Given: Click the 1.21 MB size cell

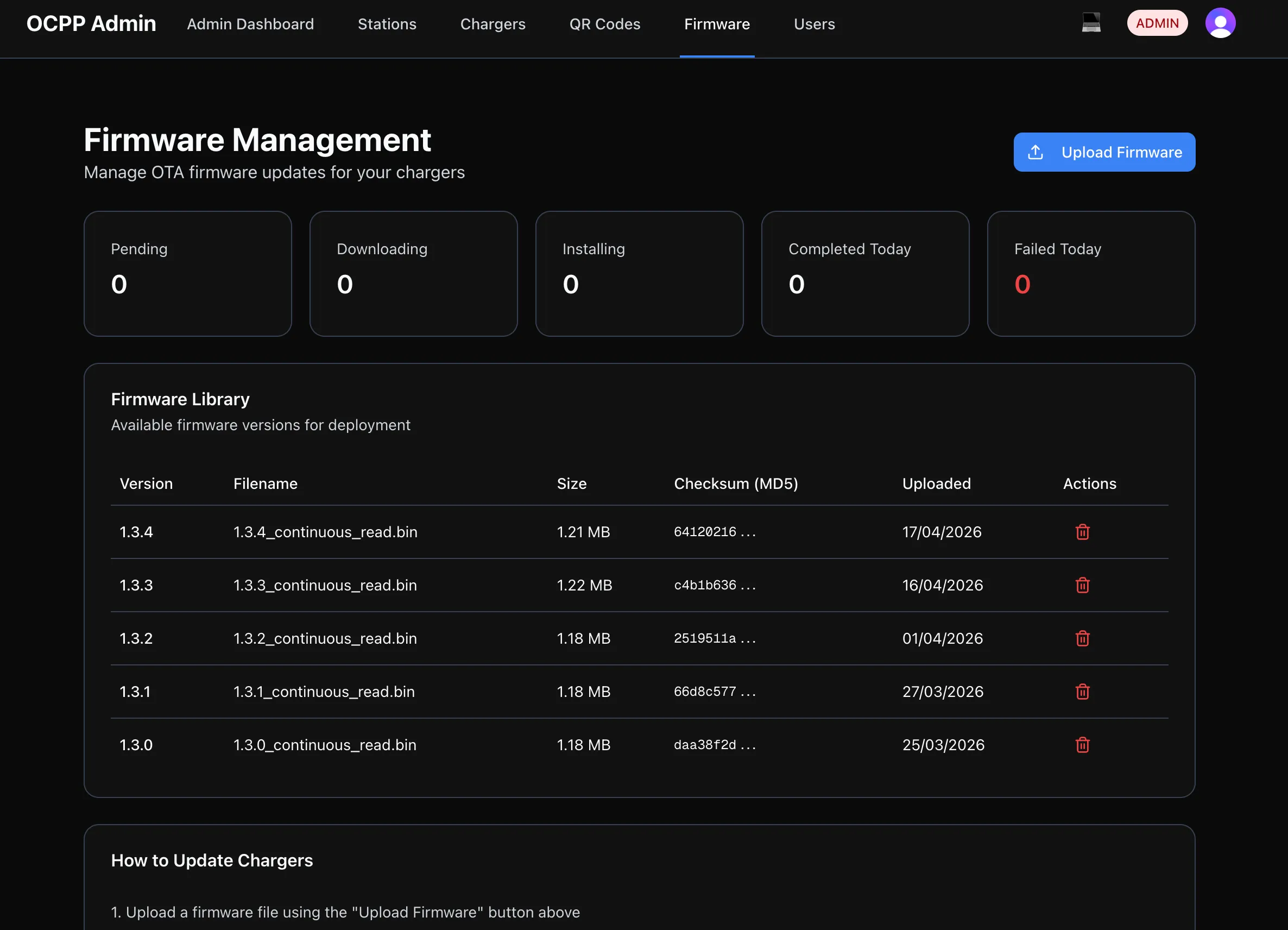Looking at the screenshot, I should 583,532.
